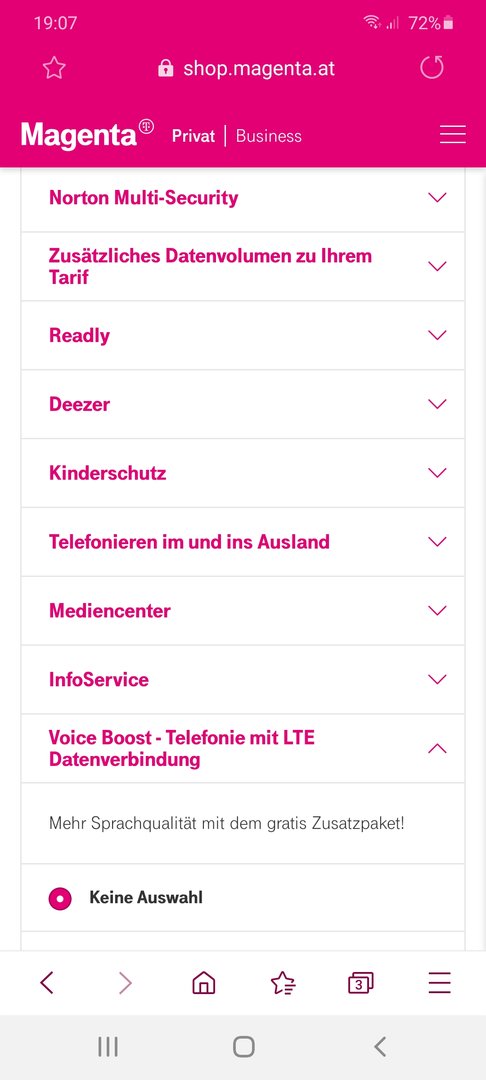Tap the bookmark star in address bar

(x=54, y=68)
